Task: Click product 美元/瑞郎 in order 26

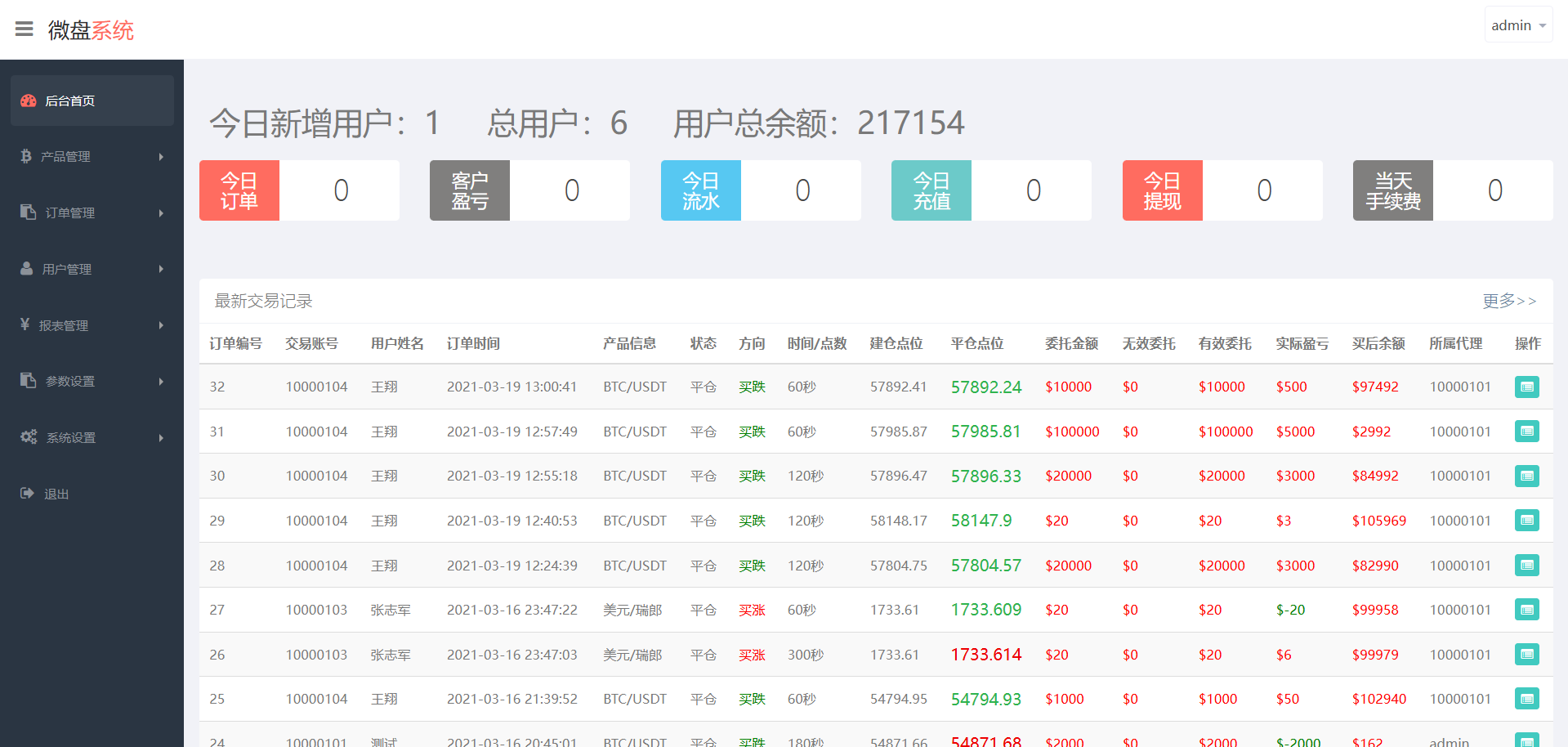Action: point(632,655)
